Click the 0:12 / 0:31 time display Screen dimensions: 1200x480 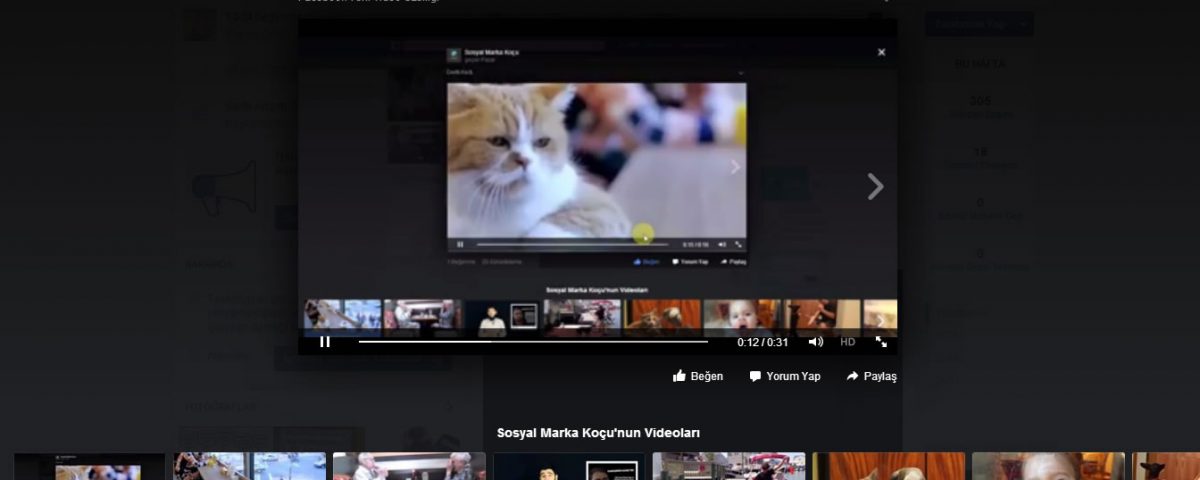tap(763, 342)
